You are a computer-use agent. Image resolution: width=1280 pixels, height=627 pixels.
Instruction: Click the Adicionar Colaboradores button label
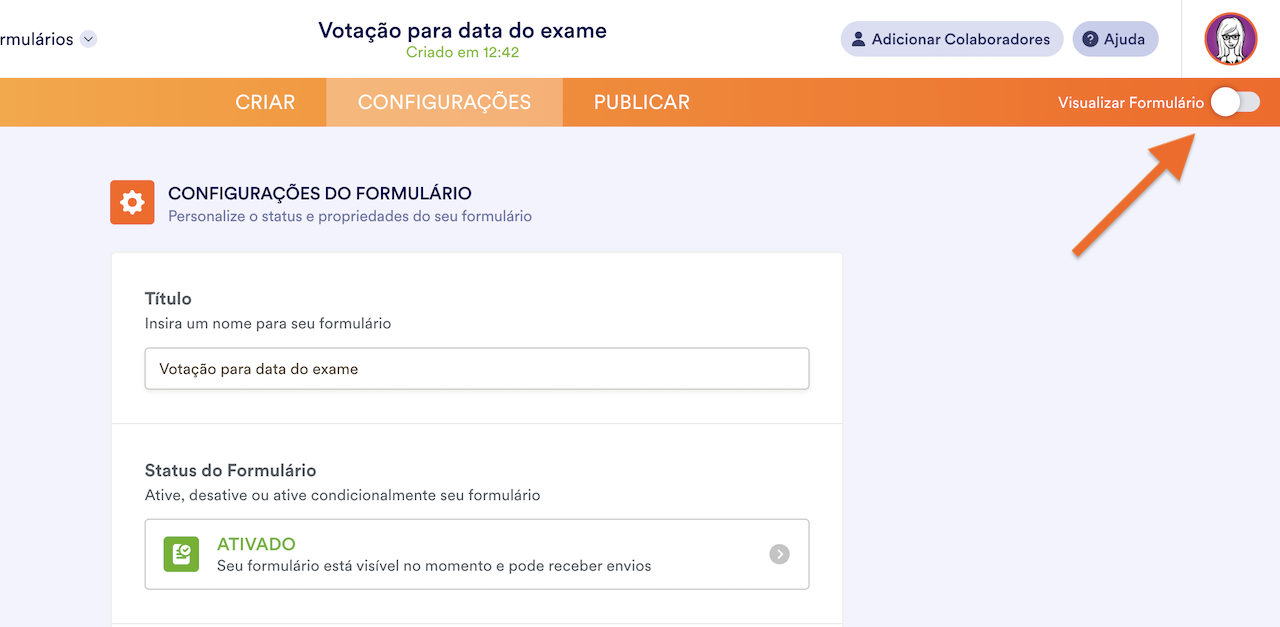[960, 40]
